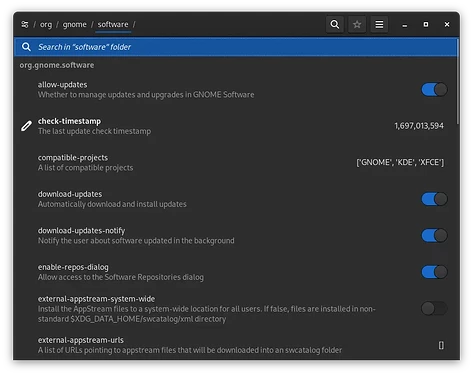This screenshot has height=375, width=472.
Task: Navigate to the gnome path segment
Action: click(74, 24)
